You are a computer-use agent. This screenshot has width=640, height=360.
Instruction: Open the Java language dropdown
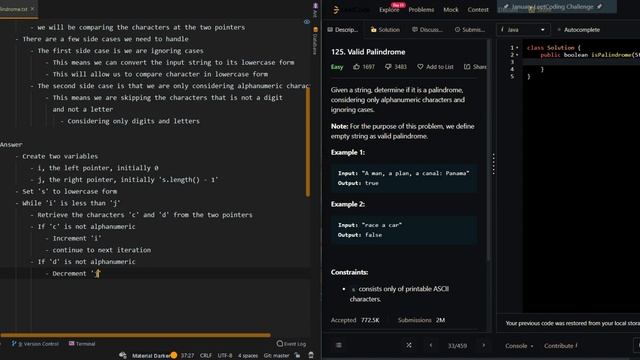(522, 29)
